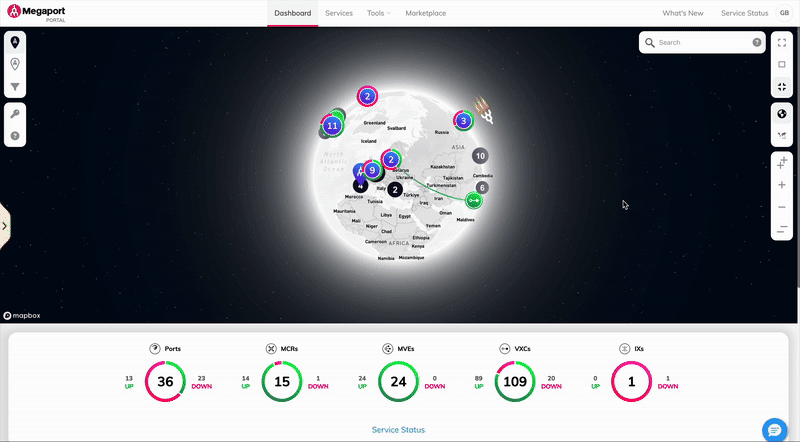Switch to the Services tab
This screenshot has height=442, width=800.
(339, 13)
